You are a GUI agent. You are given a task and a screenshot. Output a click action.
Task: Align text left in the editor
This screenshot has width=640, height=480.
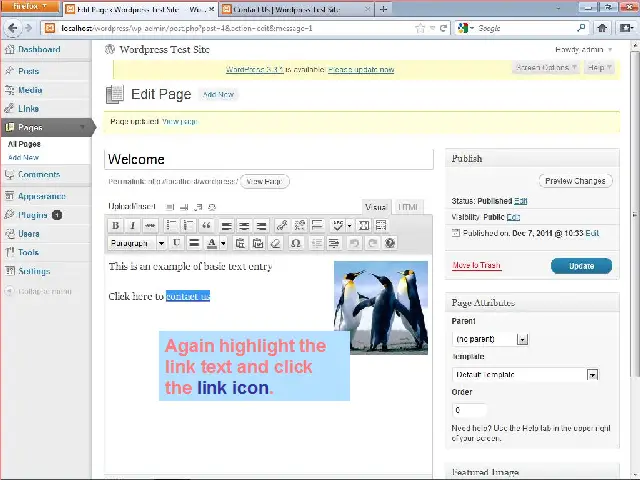click(227, 225)
